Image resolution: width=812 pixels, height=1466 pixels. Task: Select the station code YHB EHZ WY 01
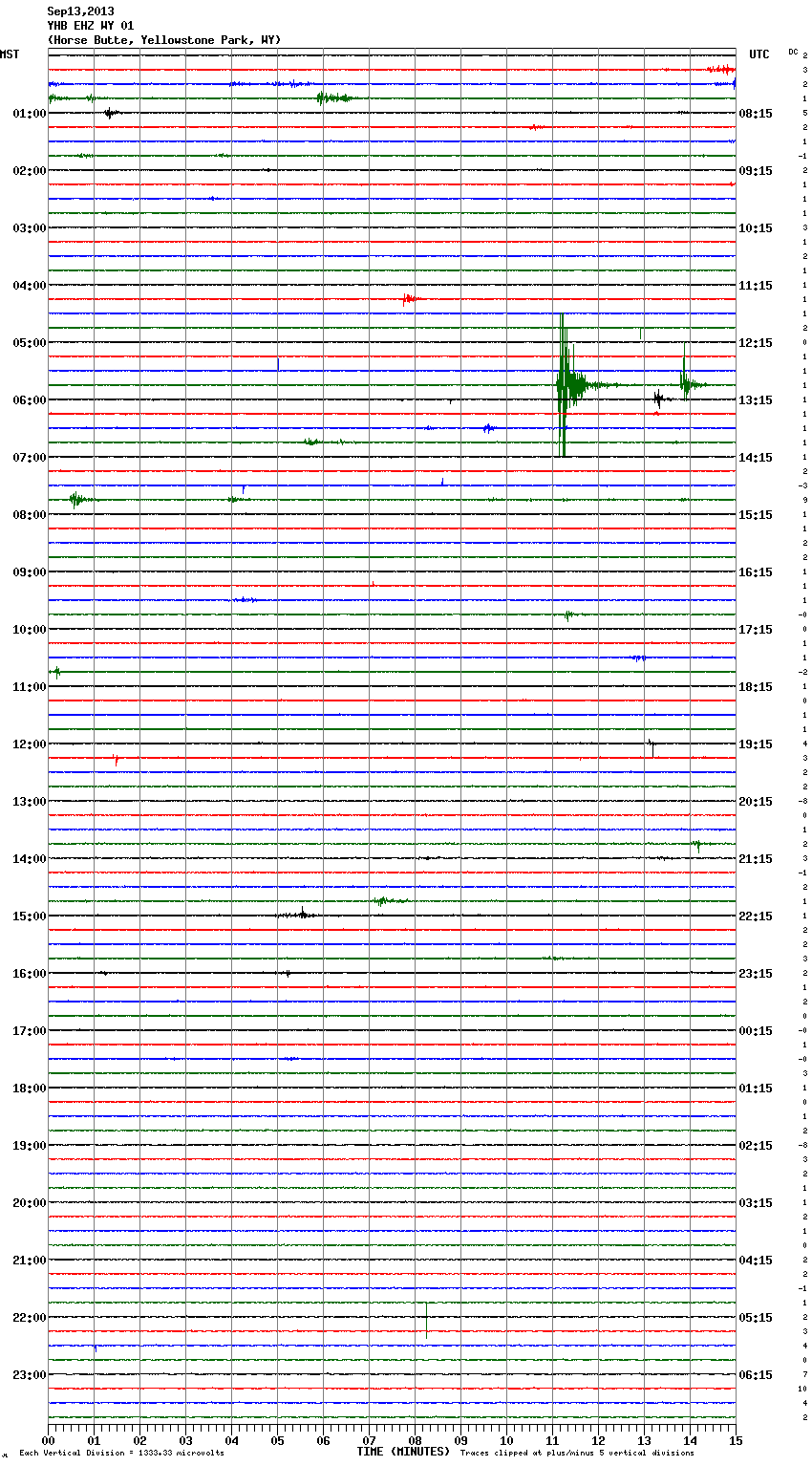coord(91,26)
